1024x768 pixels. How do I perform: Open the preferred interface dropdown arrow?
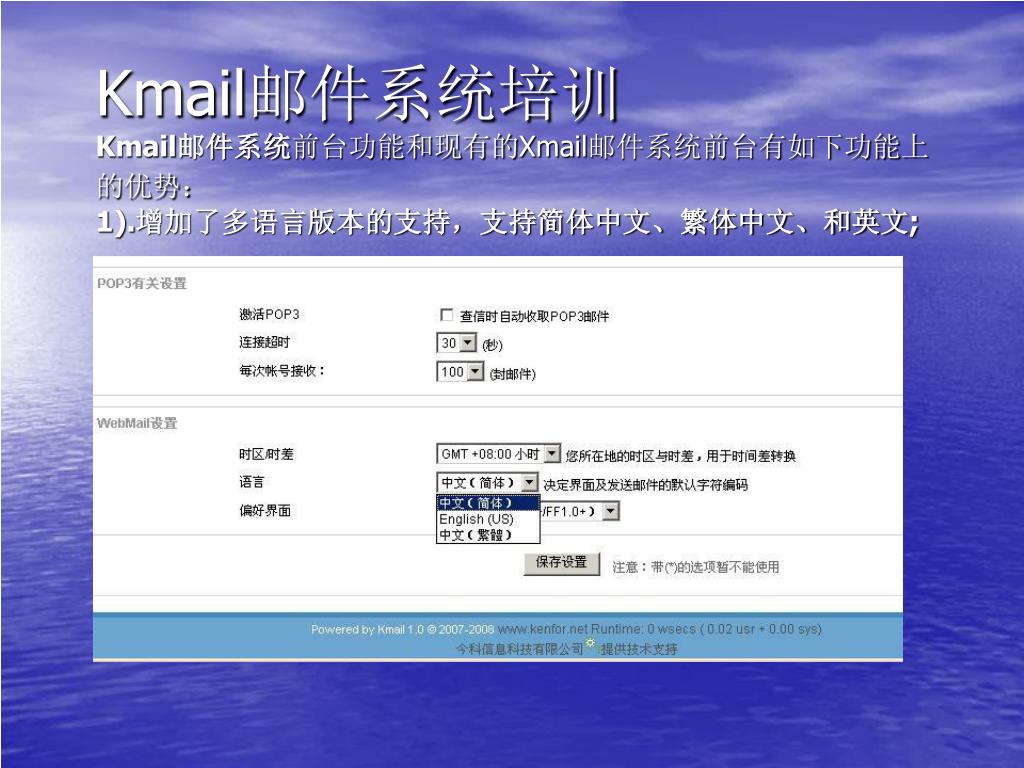[x=610, y=511]
